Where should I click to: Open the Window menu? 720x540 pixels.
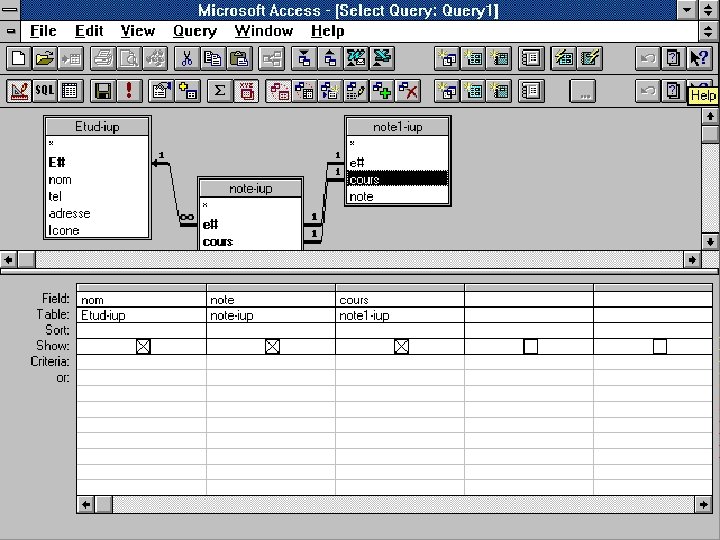[264, 31]
